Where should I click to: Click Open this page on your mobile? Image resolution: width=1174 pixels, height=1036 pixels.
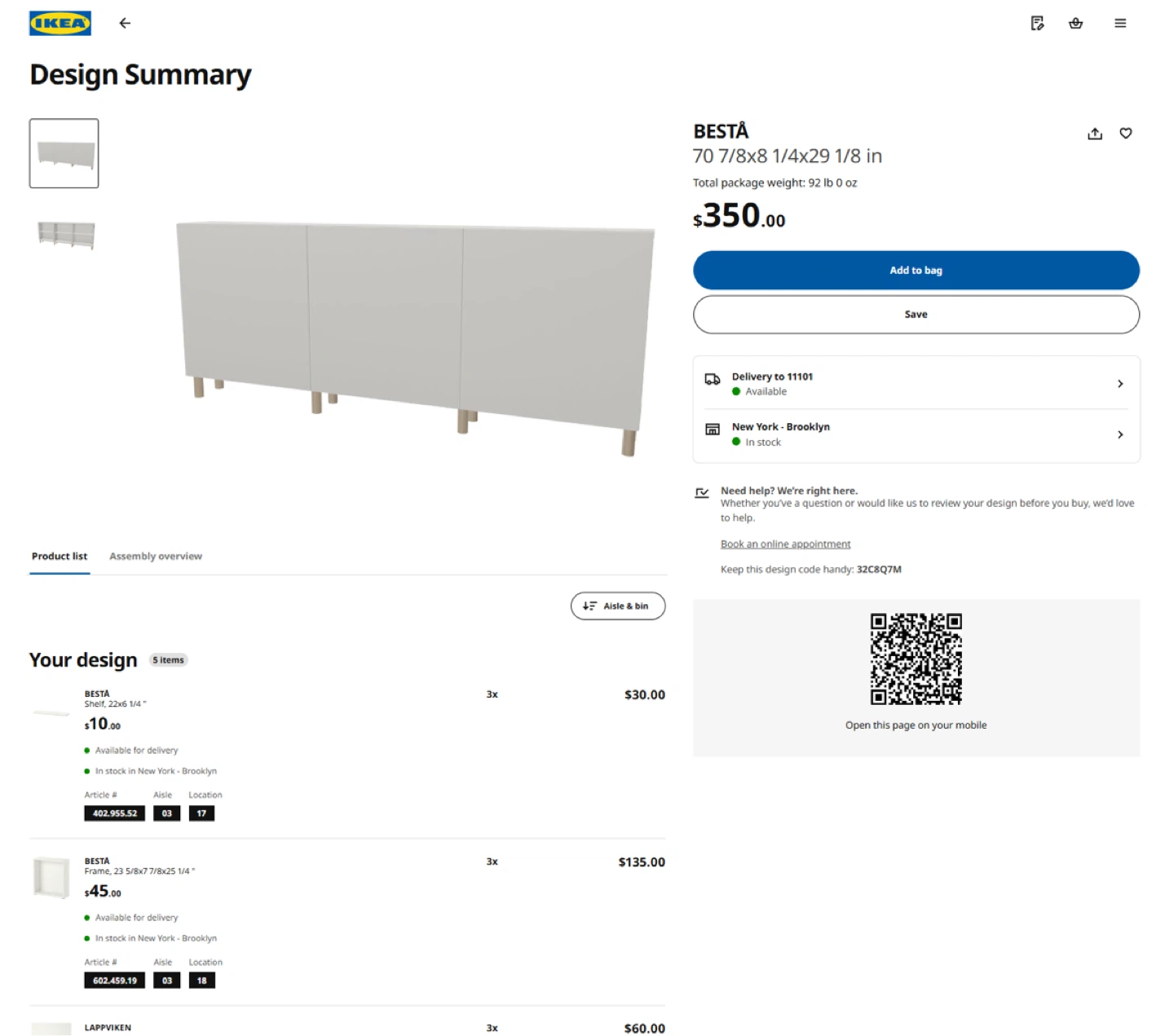[x=916, y=725]
